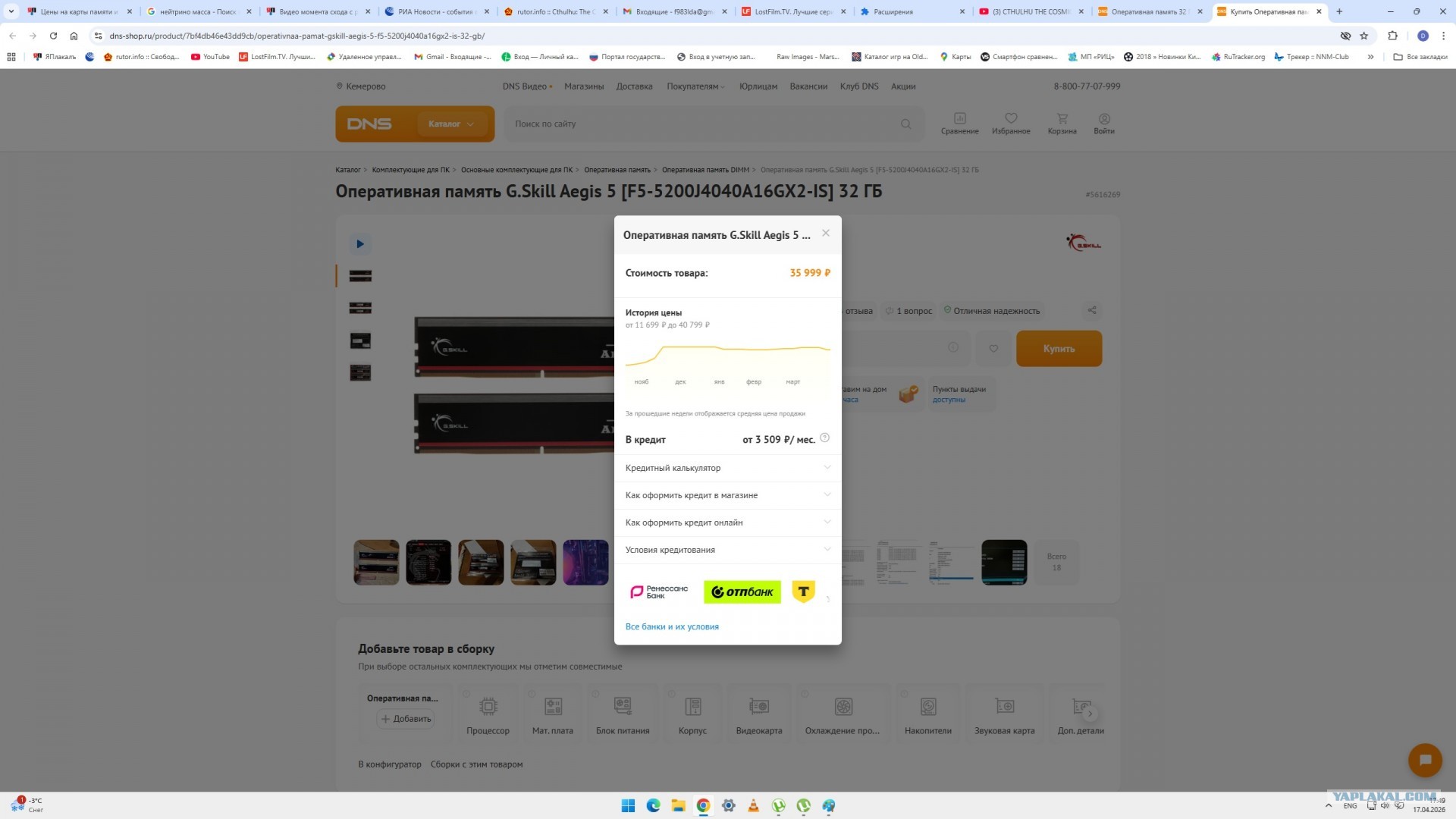Expand Условия кредитования section
The width and height of the screenshot is (1456, 819).
point(727,550)
